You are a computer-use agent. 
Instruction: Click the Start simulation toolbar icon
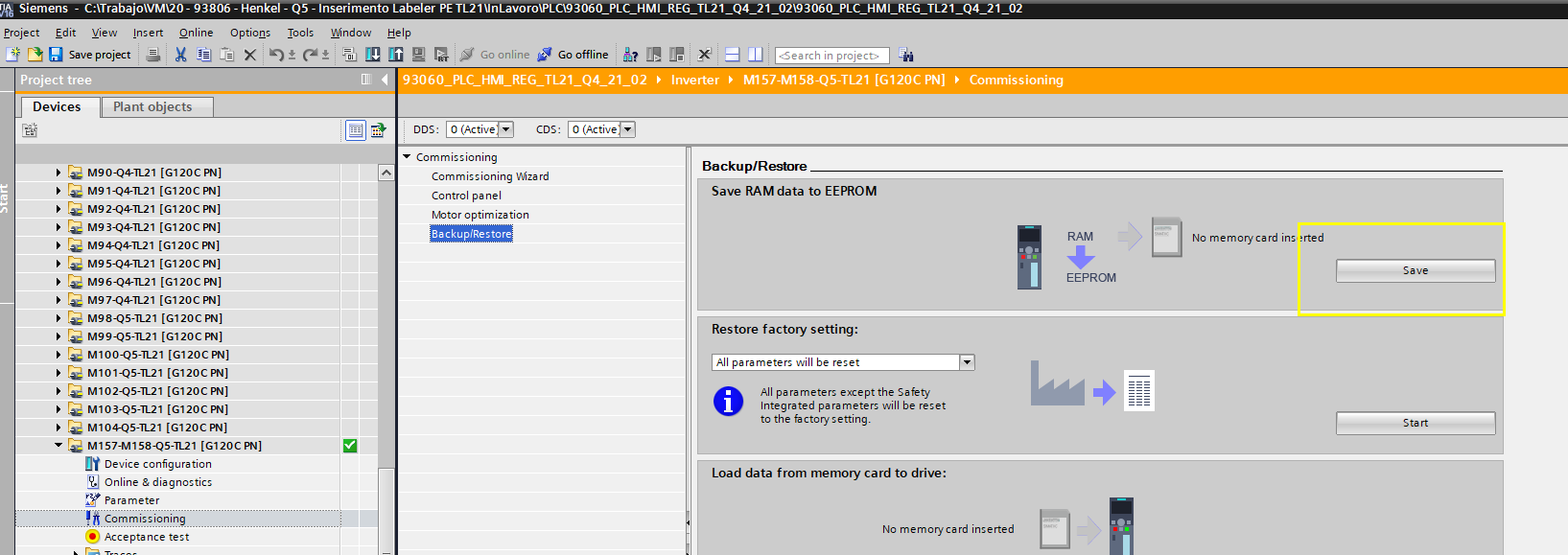pyautogui.click(x=418, y=55)
